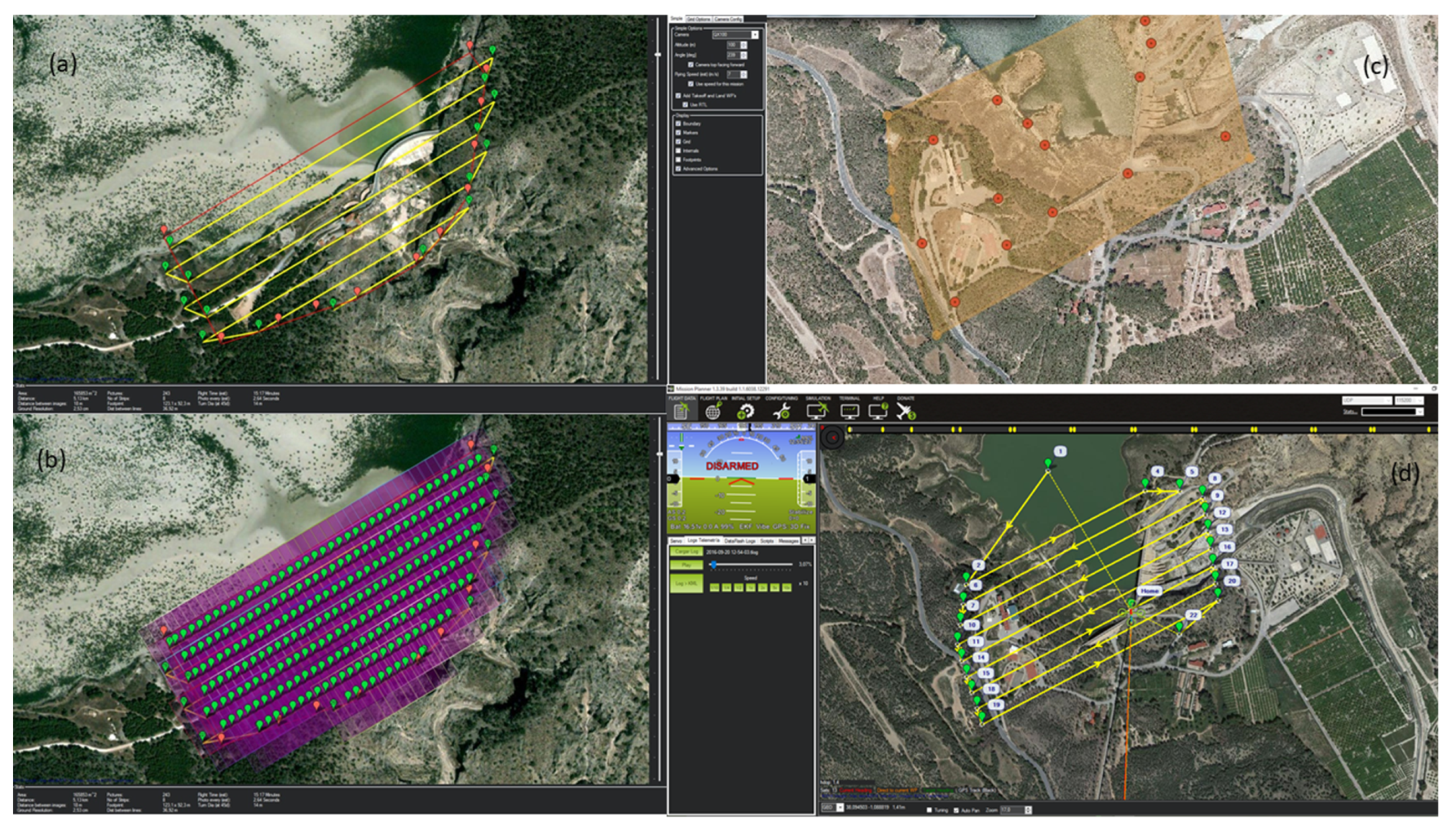Click the Donate airplane icon
The image size is (1456, 829).
pos(905,411)
